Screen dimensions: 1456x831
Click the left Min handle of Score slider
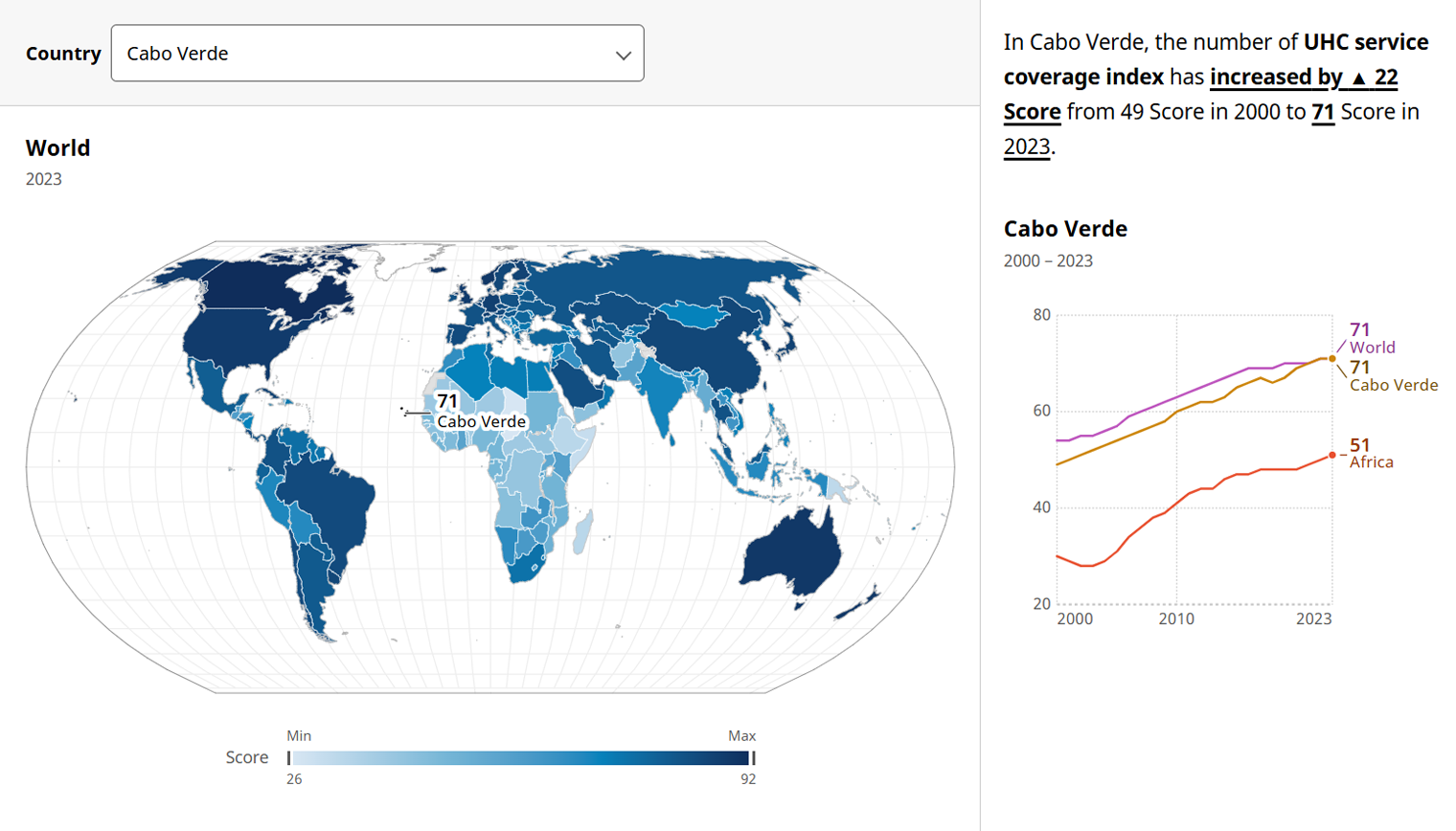click(x=288, y=758)
